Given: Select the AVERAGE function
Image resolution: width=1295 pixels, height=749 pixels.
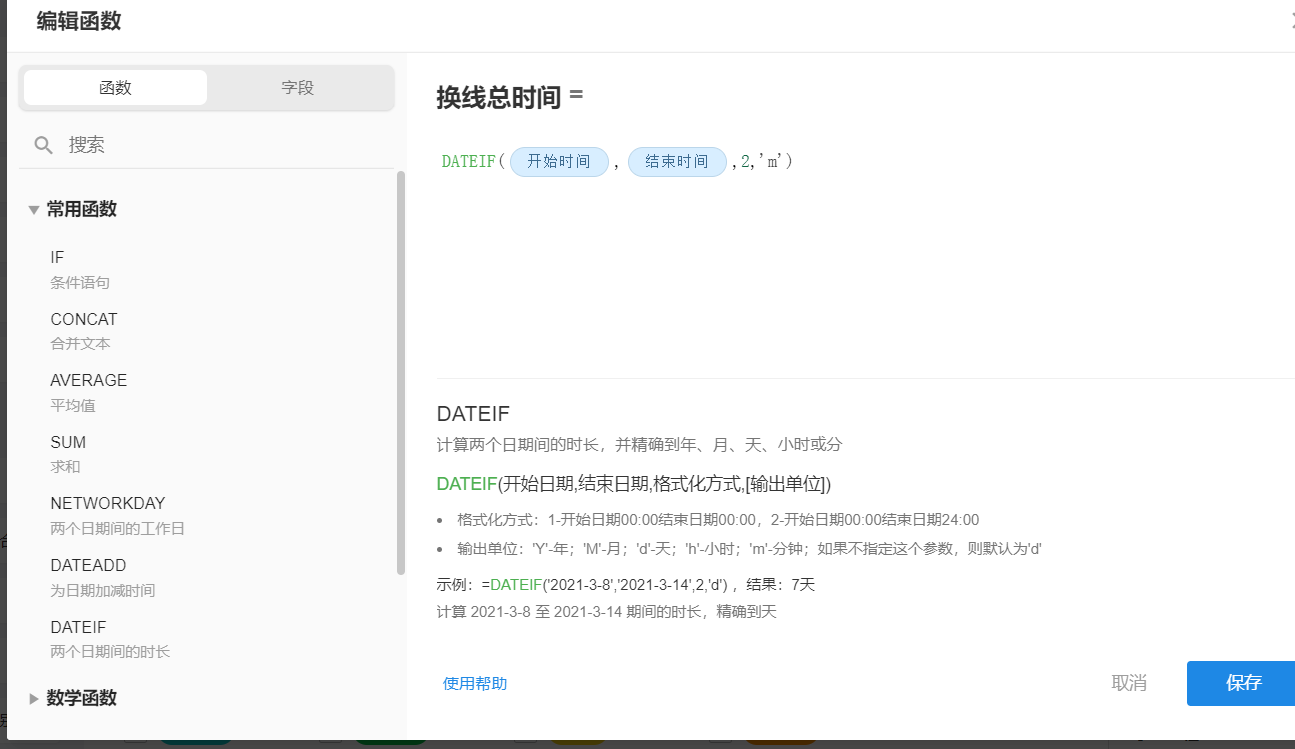Looking at the screenshot, I should pos(89,381).
